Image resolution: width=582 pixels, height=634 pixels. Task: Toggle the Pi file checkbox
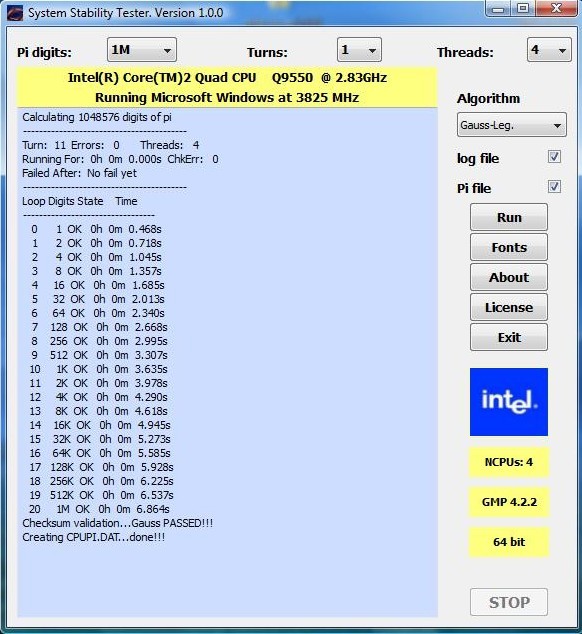point(554,187)
